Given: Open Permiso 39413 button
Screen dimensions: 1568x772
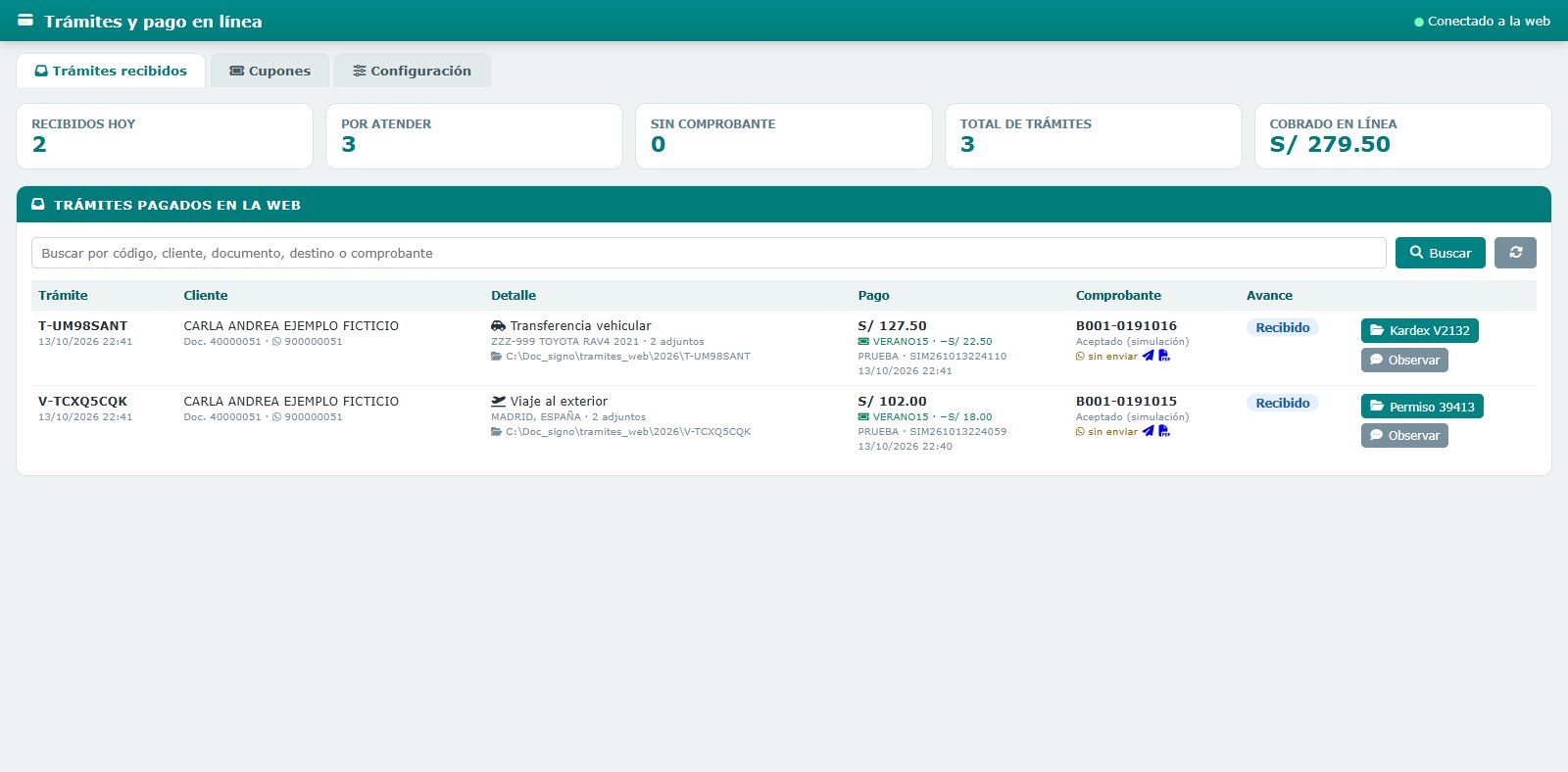Looking at the screenshot, I should pyautogui.click(x=1422, y=407).
